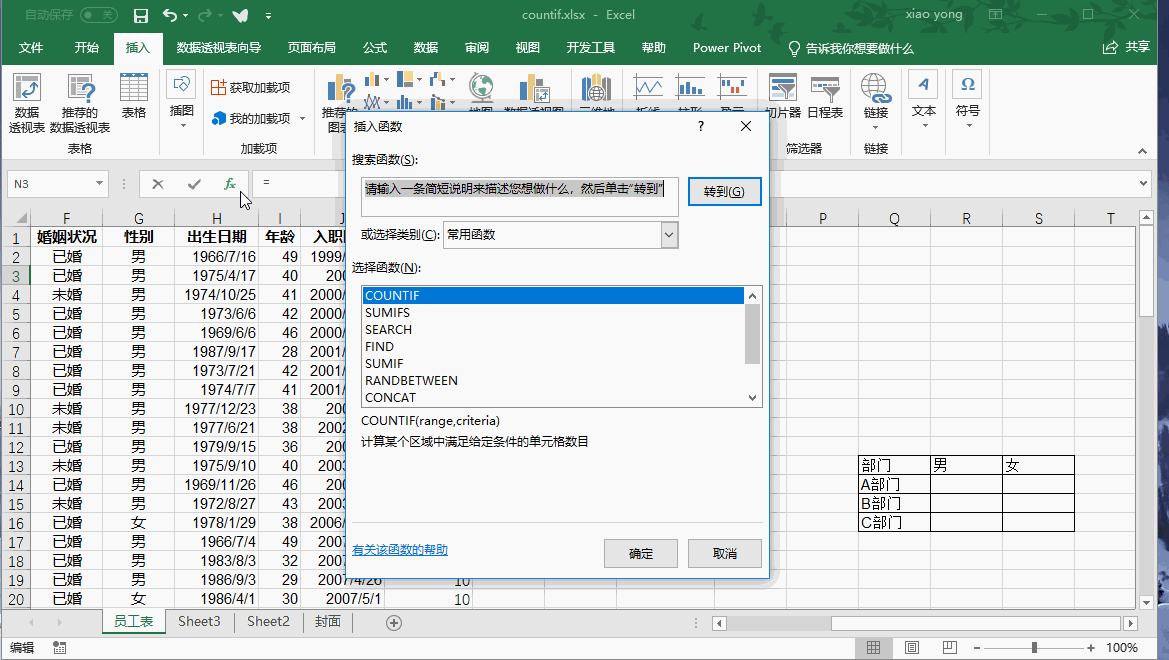Open the 3D Map (三维地图) icon

tap(596, 89)
